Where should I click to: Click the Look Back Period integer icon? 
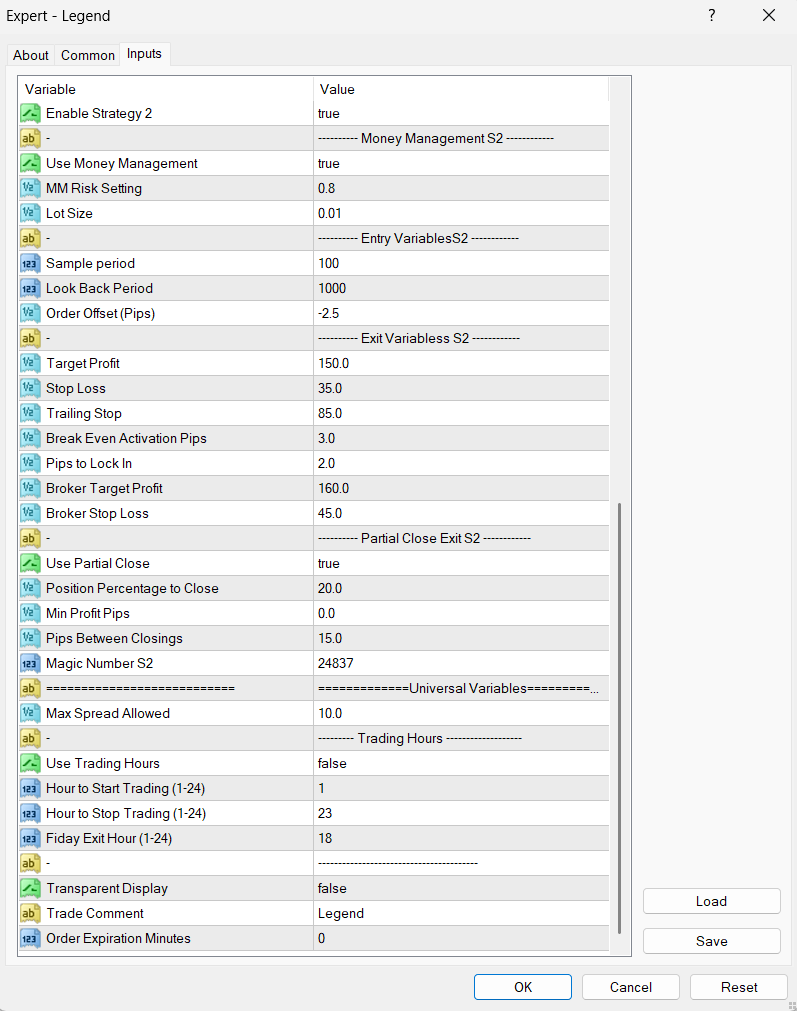coord(30,288)
